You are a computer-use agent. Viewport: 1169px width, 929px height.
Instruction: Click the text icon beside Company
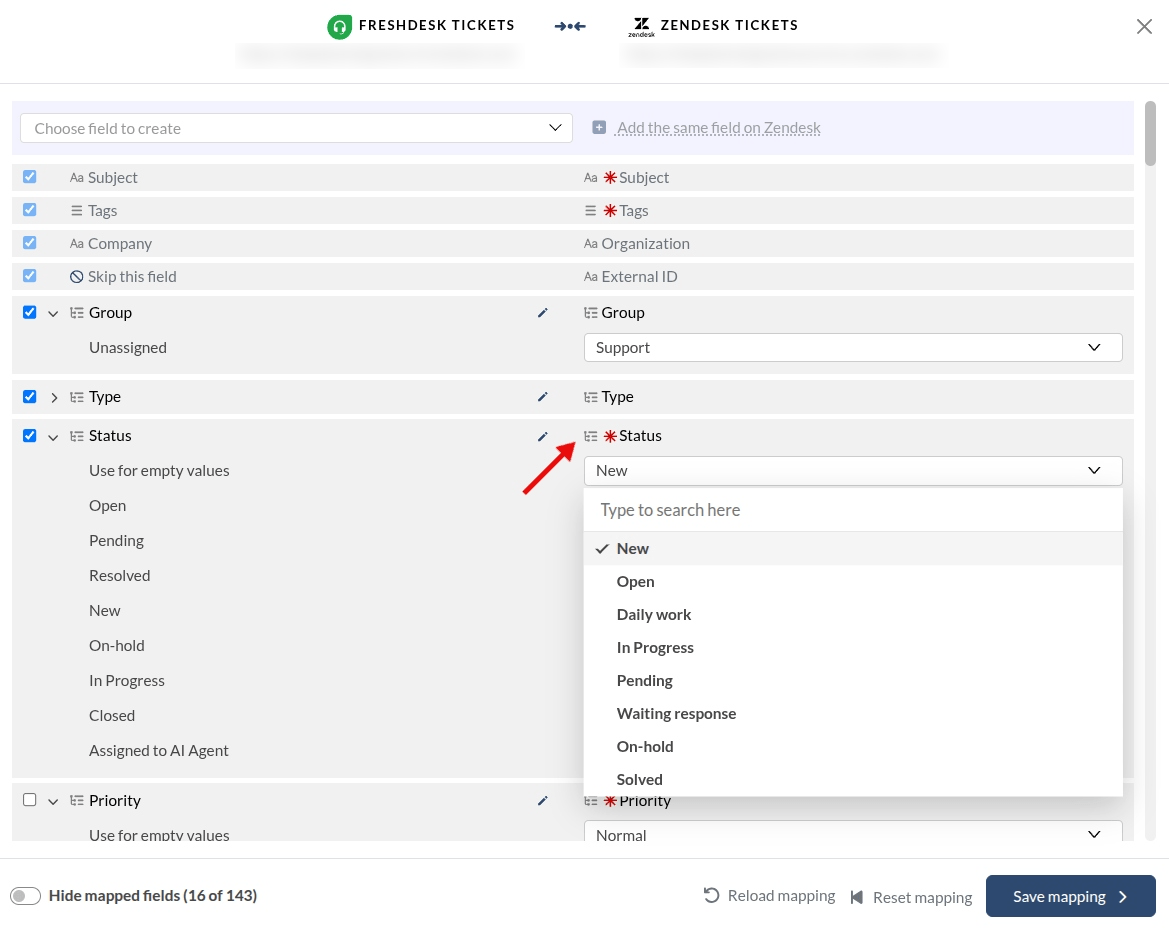point(77,244)
